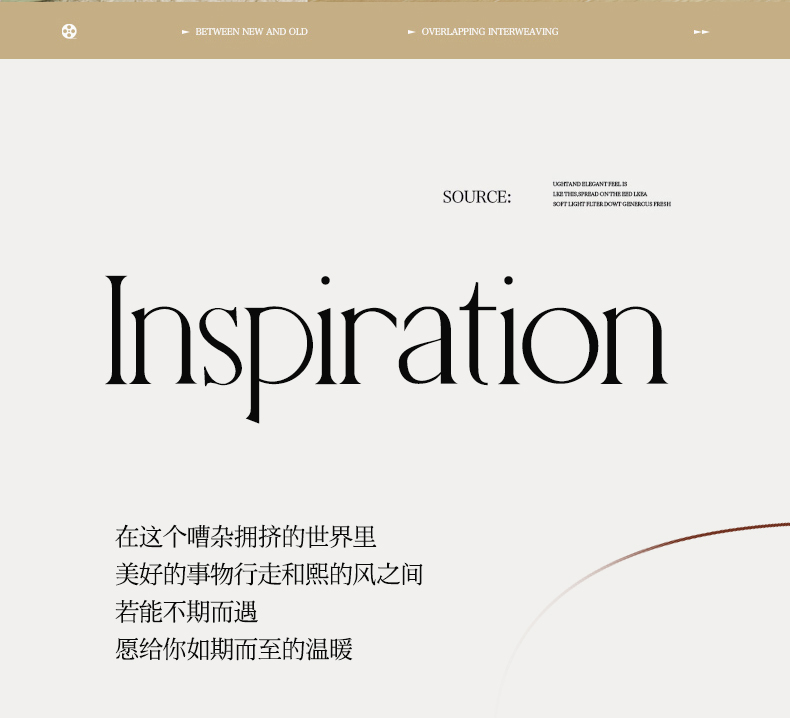Click the Chinese line starting with 在这个嘈杂
The image size is (790, 718).
tap(245, 537)
